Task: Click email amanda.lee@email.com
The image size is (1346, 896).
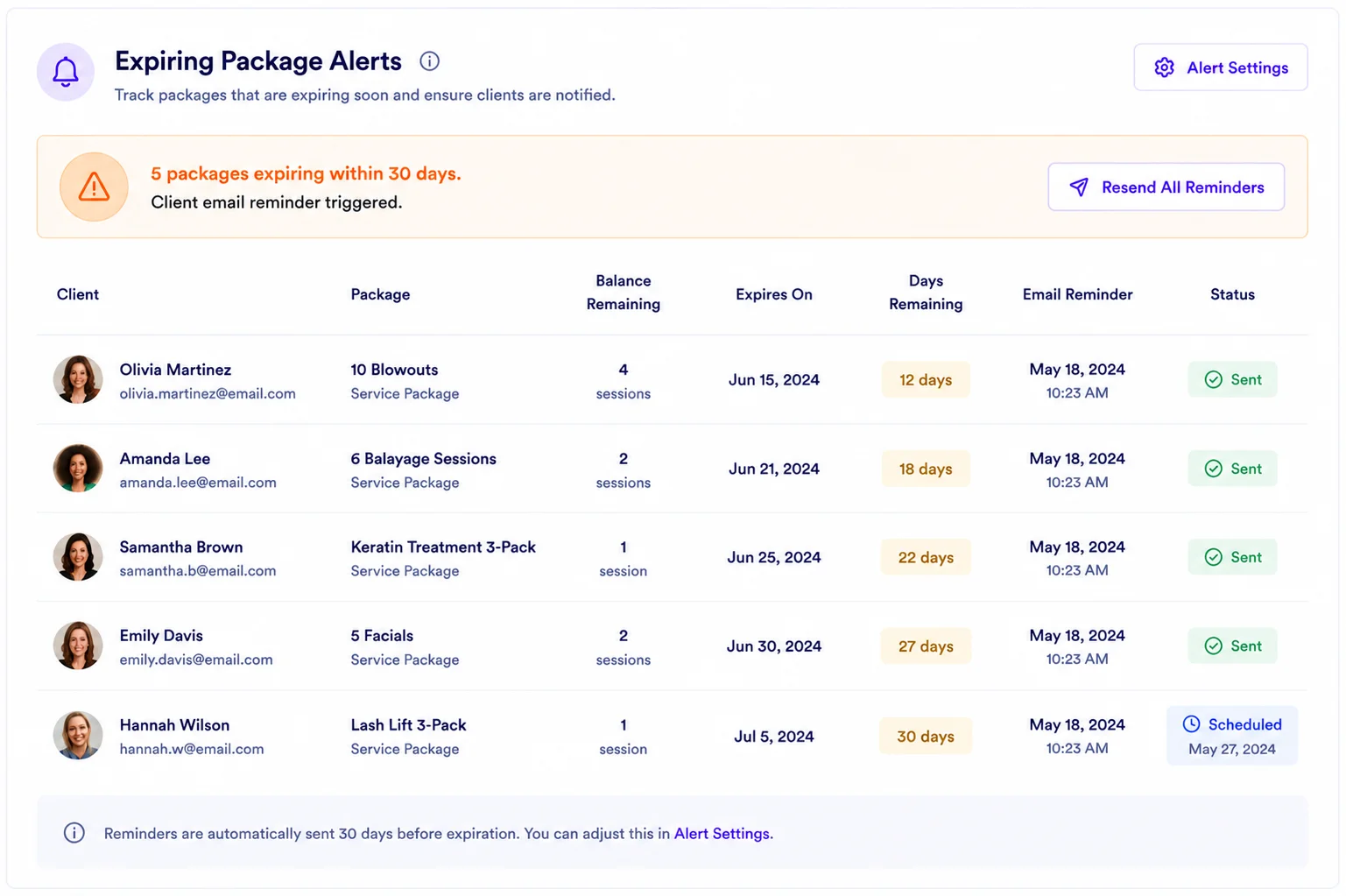Action: click(x=198, y=483)
